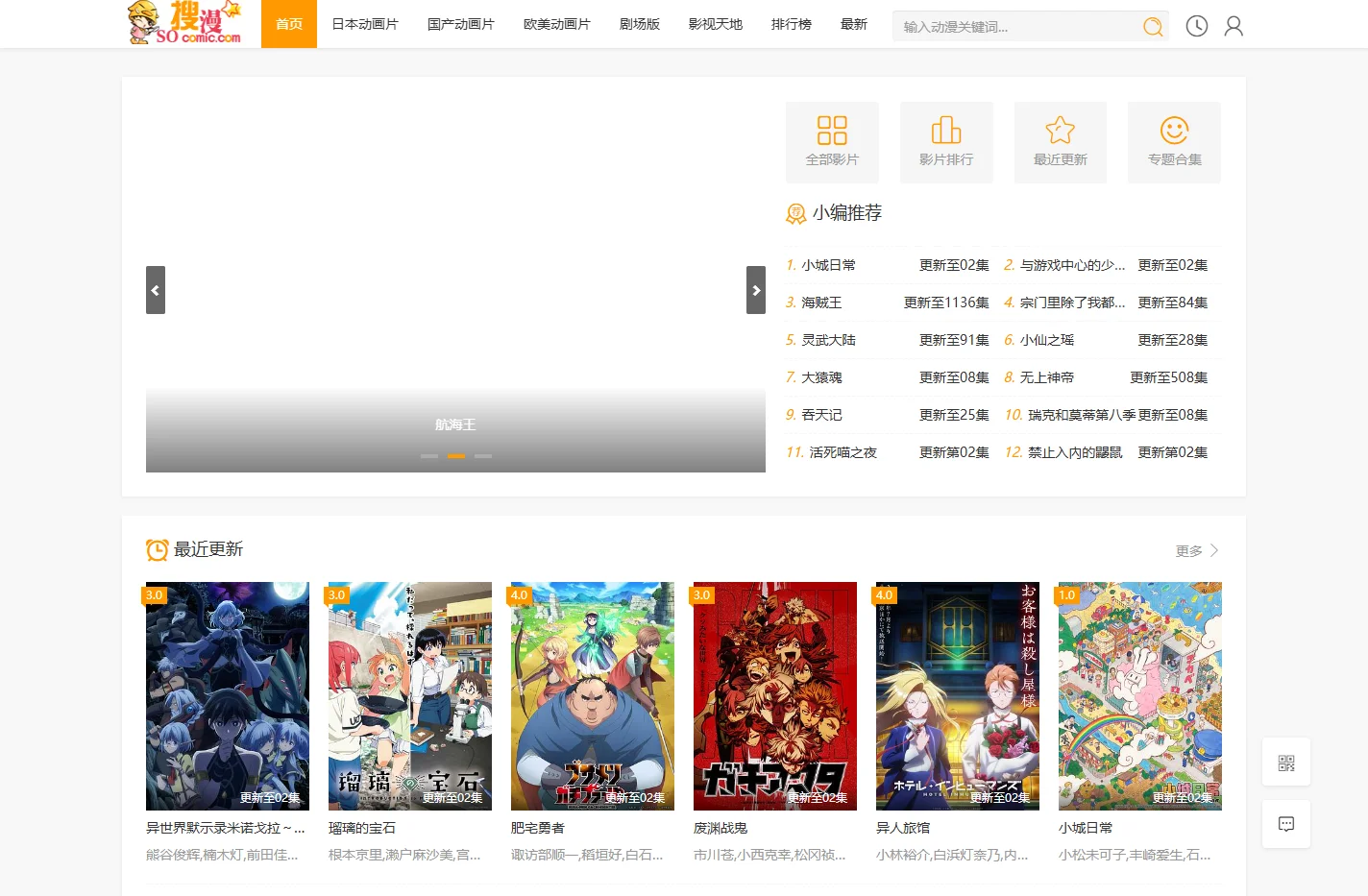Open the 影视天地 menu item
This screenshot has height=896, width=1368.
716,24
